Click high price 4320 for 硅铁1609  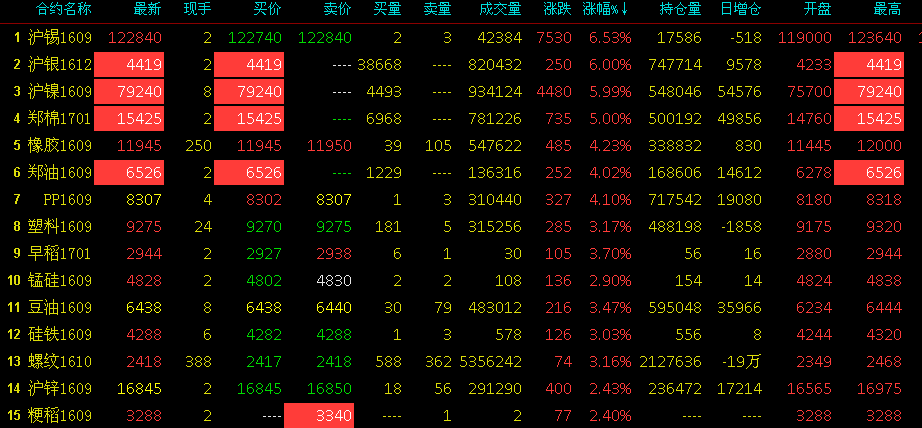pyautogui.click(x=884, y=336)
